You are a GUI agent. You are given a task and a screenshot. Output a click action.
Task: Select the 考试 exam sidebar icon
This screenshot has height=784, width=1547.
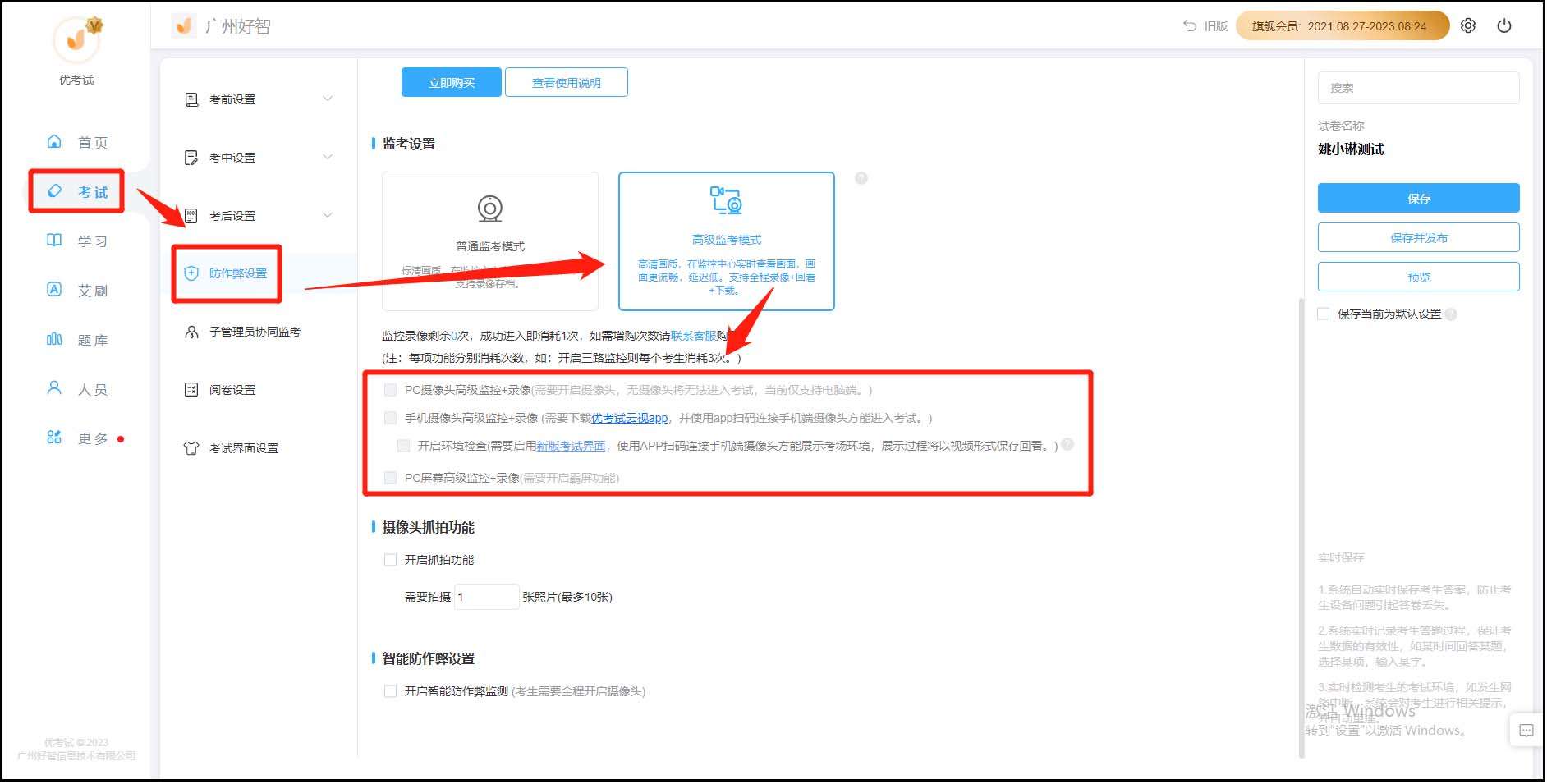[53, 190]
